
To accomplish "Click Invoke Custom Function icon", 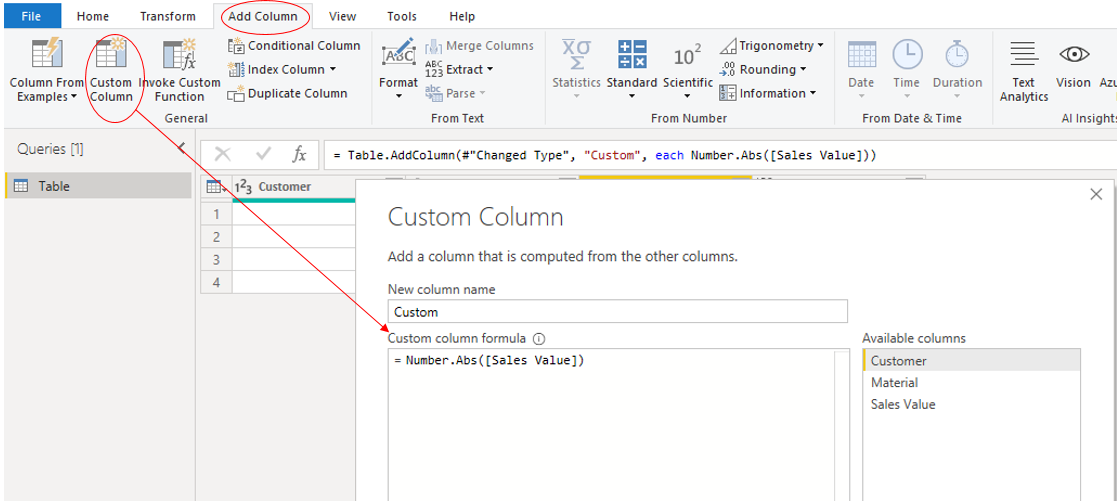I will (x=179, y=55).
